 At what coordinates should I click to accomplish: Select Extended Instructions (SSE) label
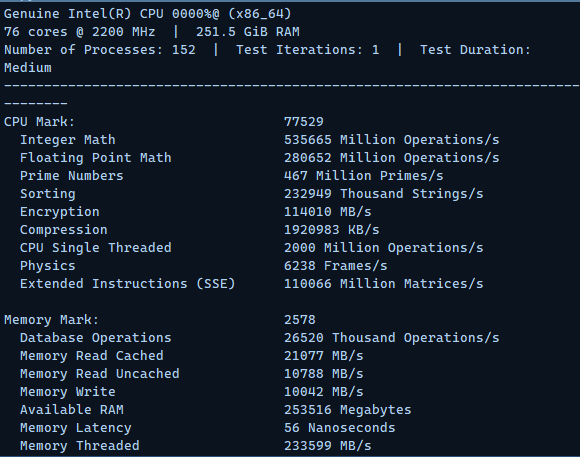[x=128, y=284]
